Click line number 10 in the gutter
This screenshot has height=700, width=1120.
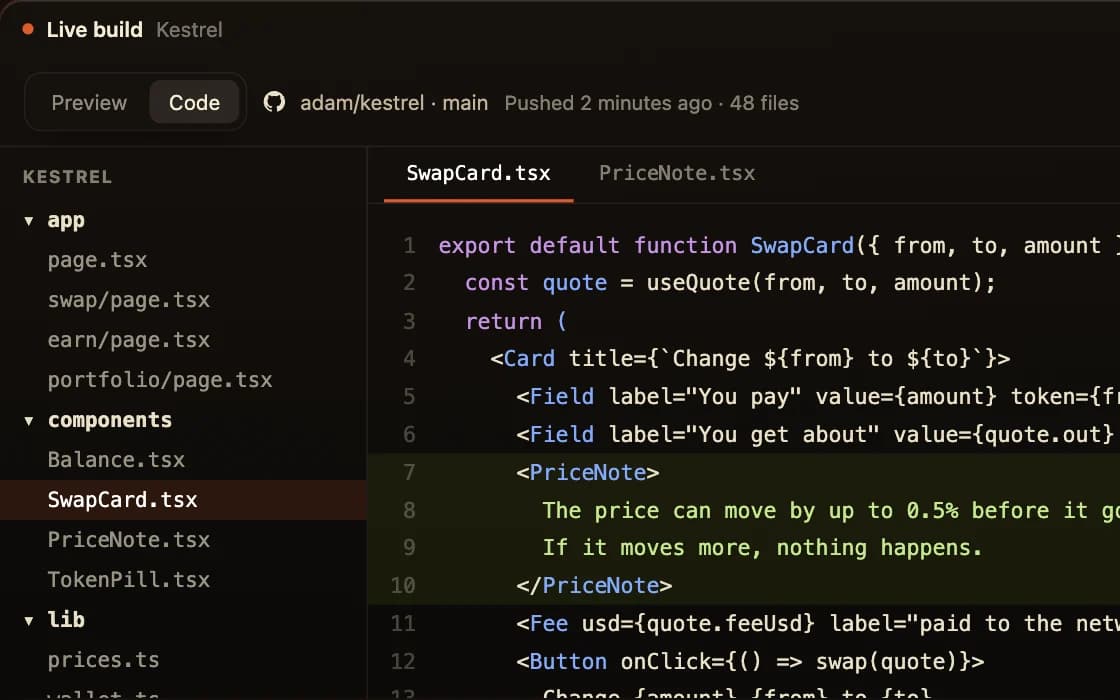point(403,586)
